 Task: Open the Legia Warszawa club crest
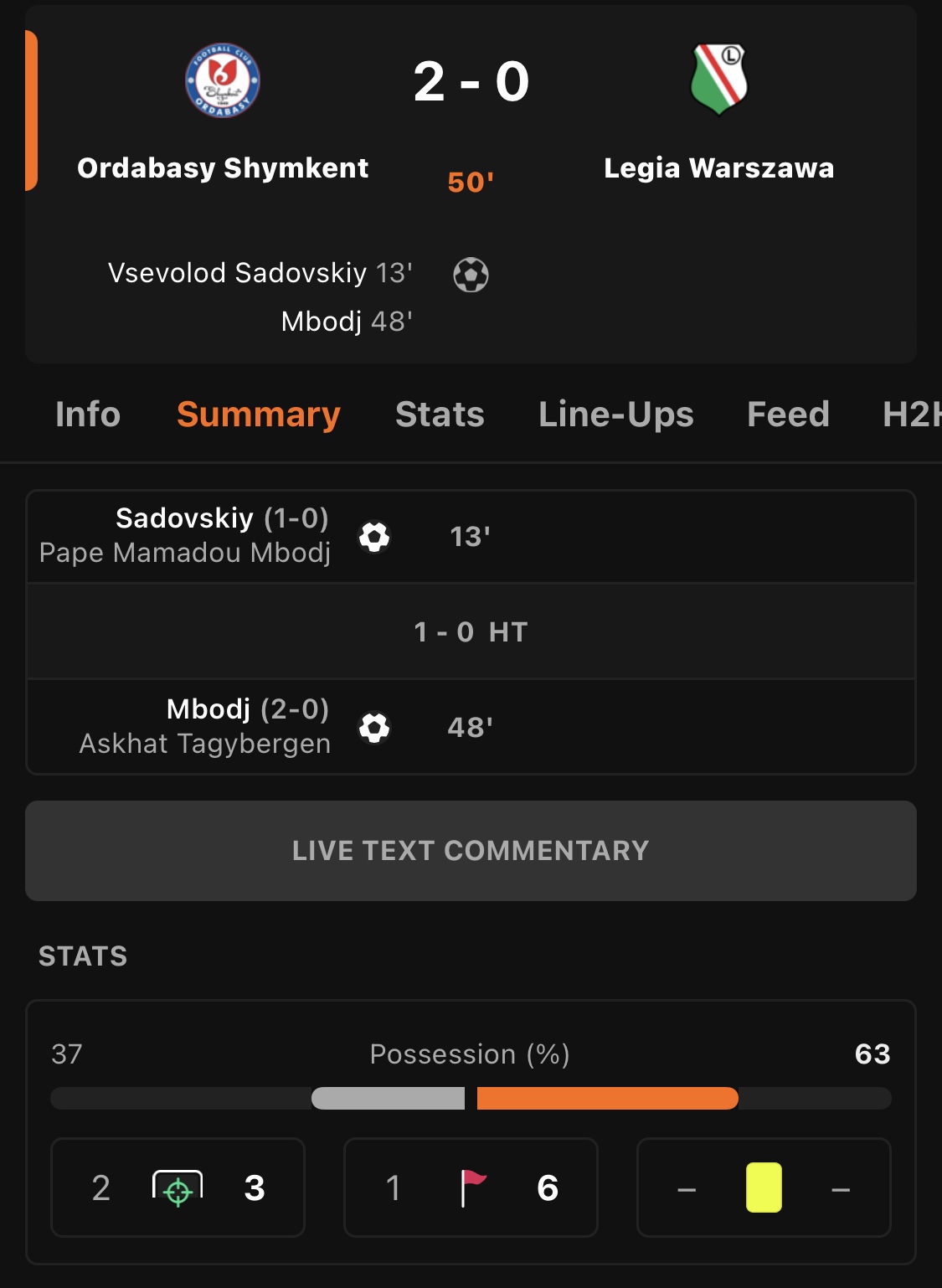coord(718,80)
